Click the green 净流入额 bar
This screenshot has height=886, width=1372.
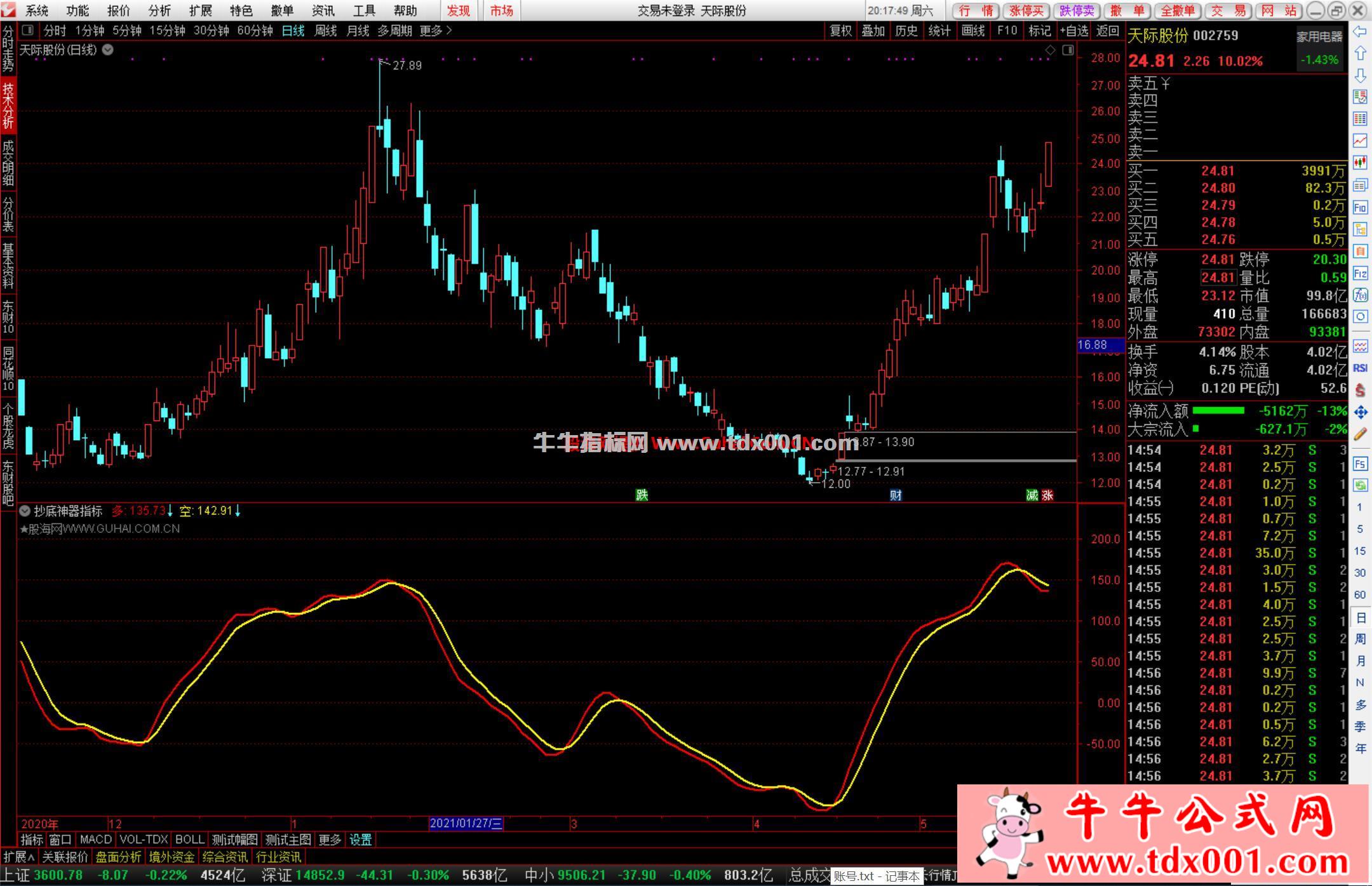(x=1218, y=411)
